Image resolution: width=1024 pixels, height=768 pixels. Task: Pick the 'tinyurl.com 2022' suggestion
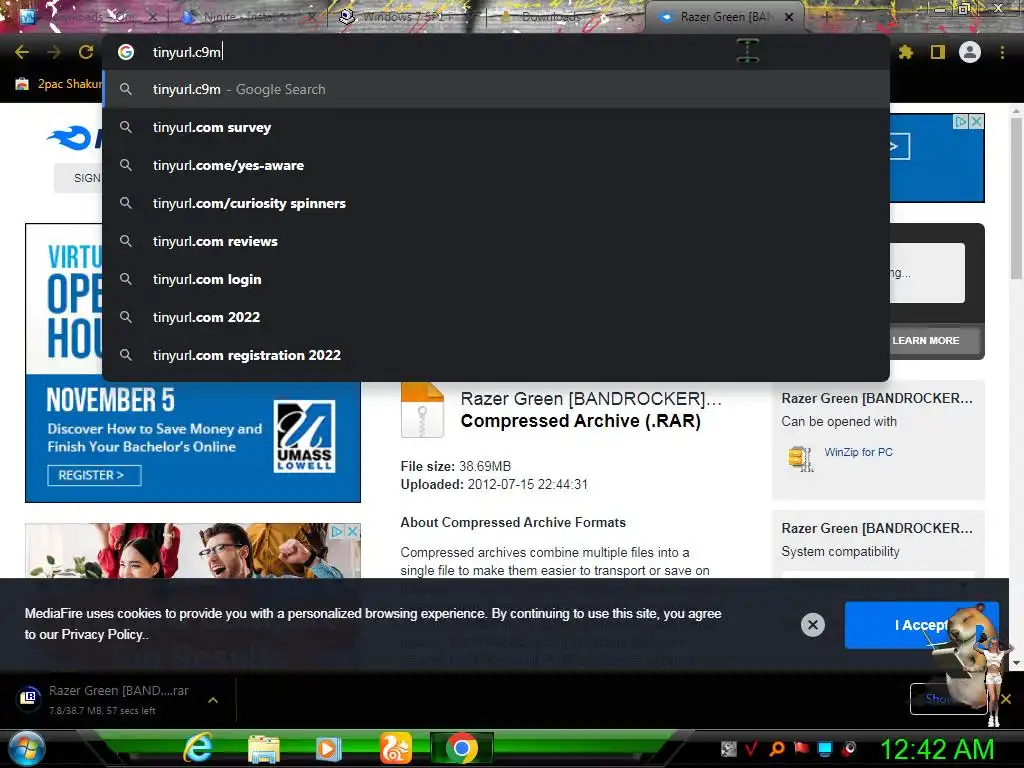[496, 317]
